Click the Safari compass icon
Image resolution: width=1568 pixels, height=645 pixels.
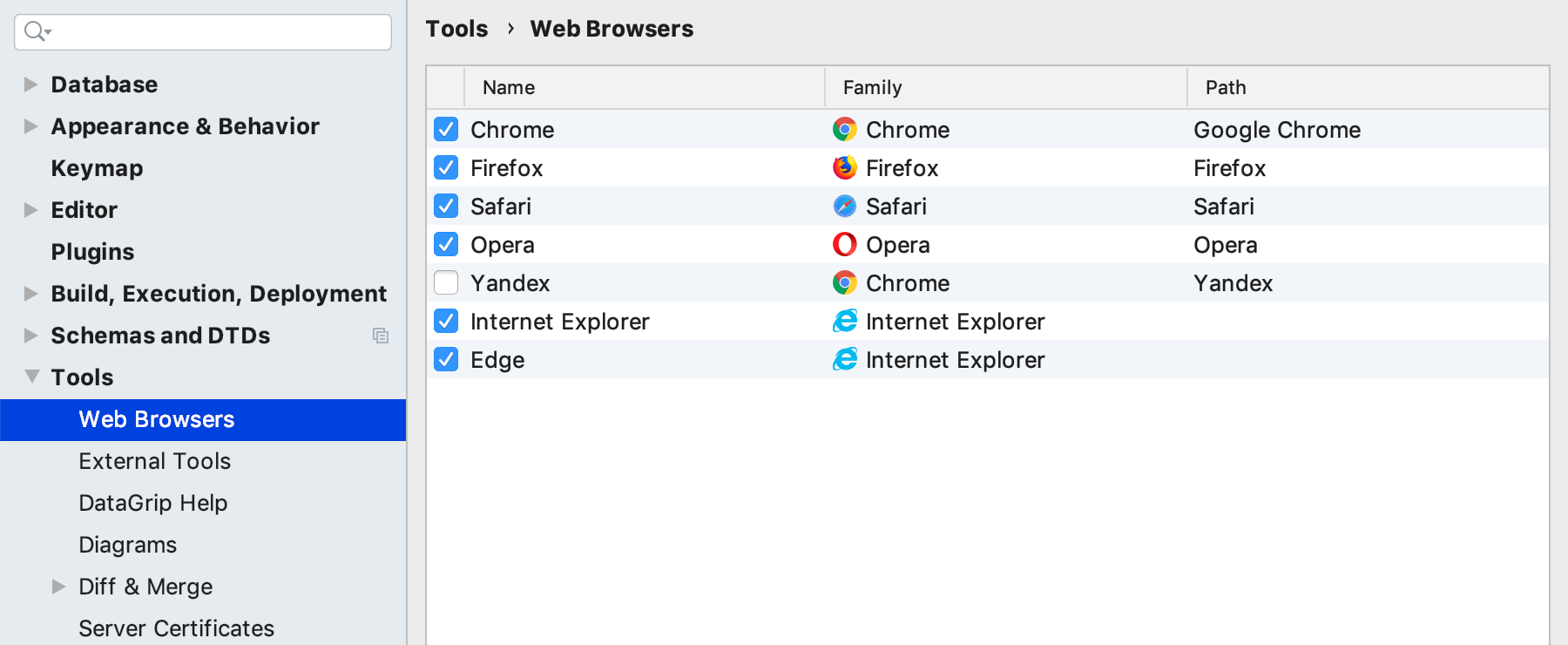[x=843, y=206]
